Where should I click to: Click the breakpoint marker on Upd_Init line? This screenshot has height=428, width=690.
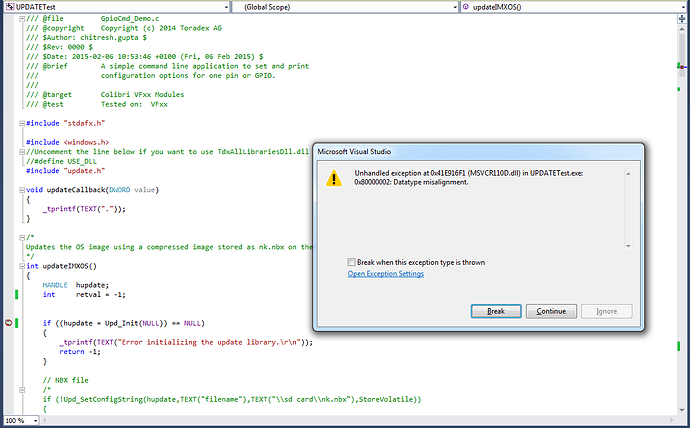[8, 323]
